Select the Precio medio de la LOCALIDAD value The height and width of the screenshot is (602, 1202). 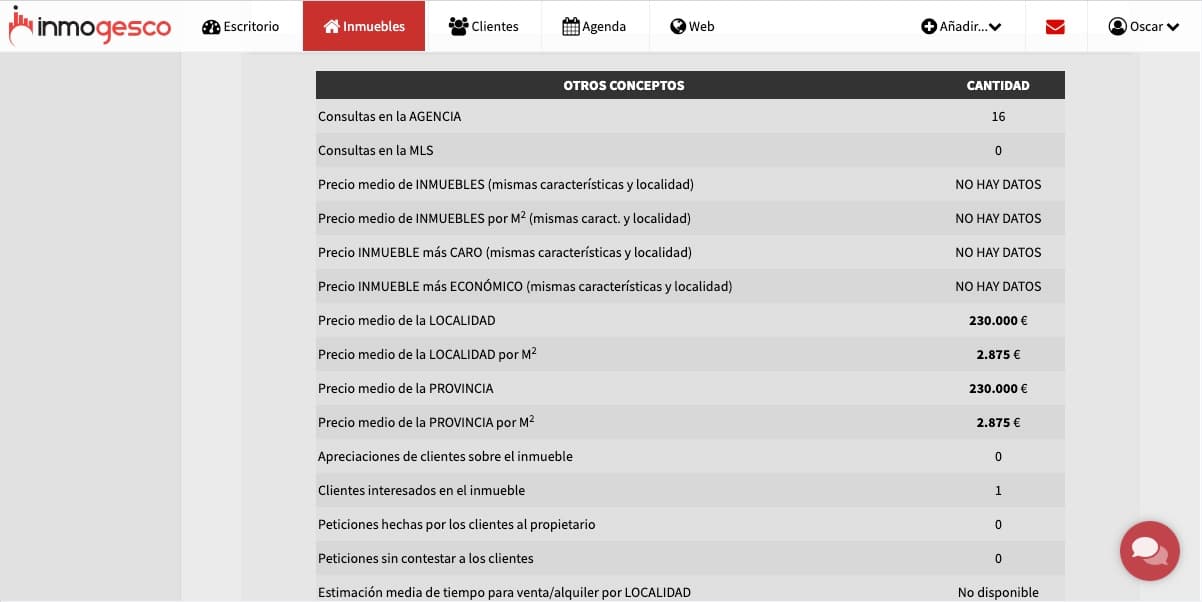[x=998, y=320]
